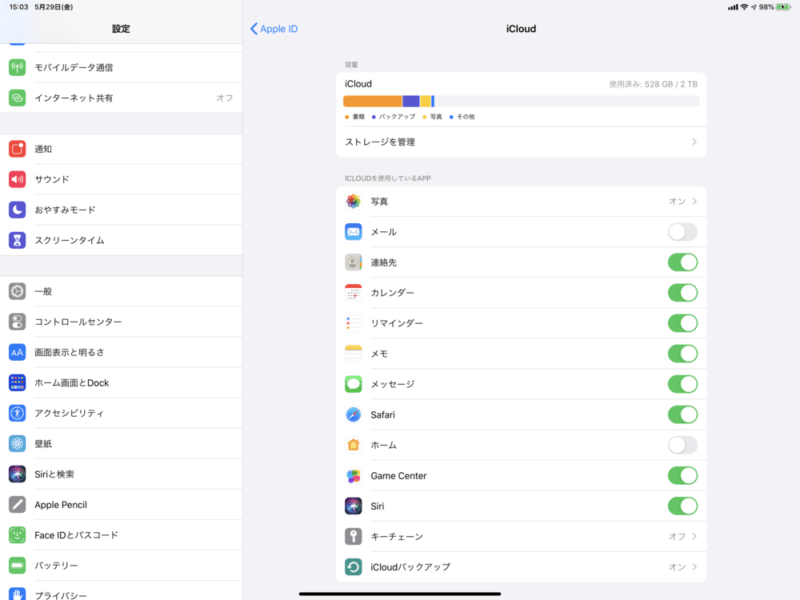Open iCloudバックアップ via the オン chevron

(x=694, y=567)
